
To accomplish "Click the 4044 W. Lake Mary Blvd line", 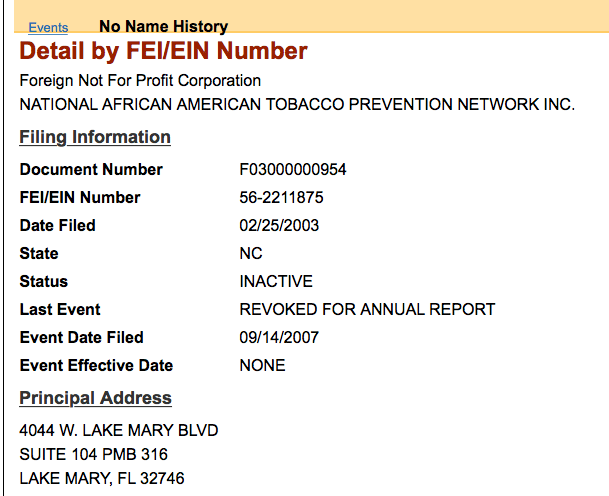I will [x=119, y=430].
